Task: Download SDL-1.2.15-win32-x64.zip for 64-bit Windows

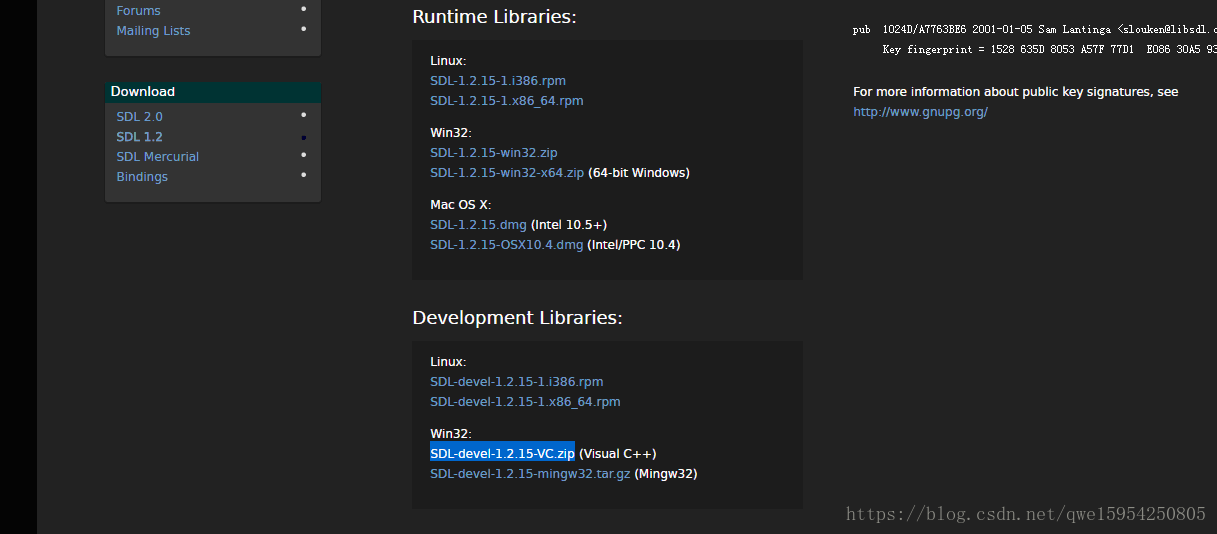Action: [507, 173]
